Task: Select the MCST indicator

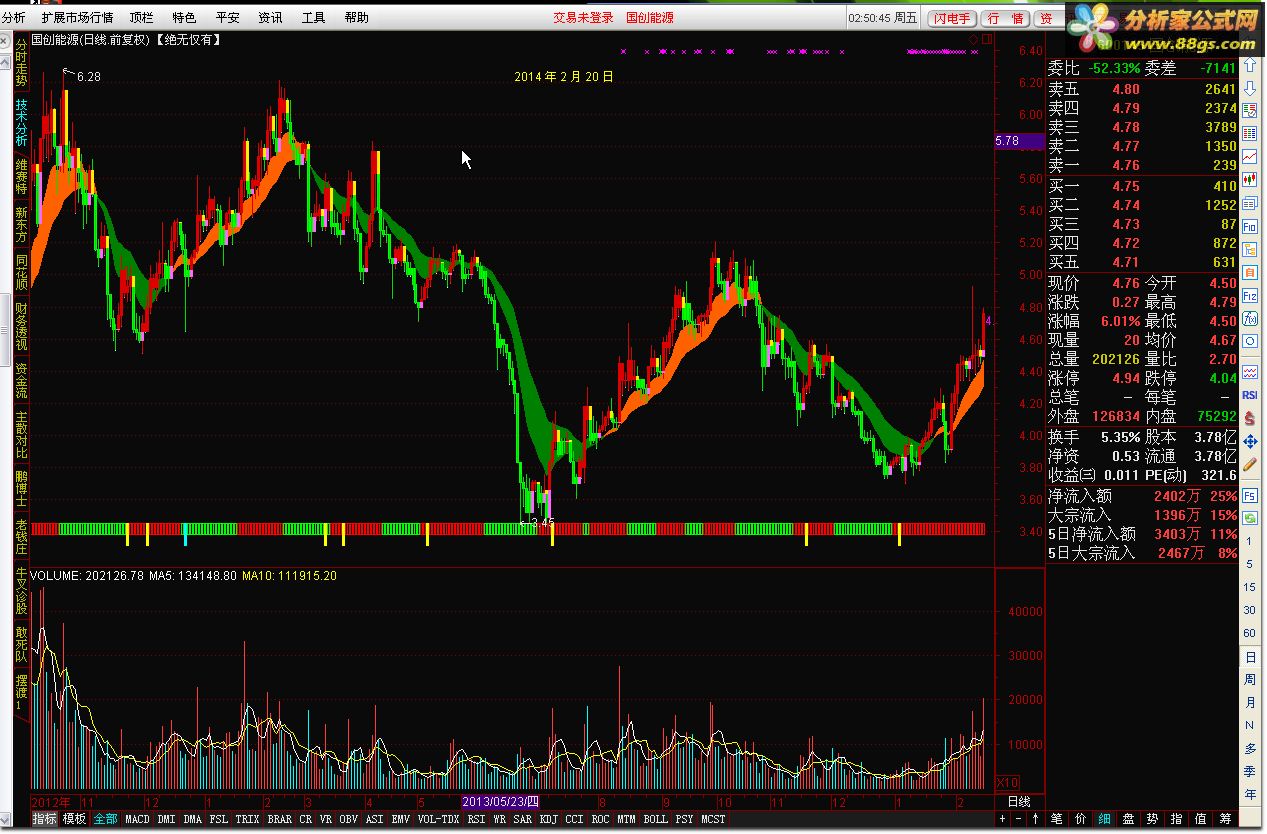Action: [x=713, y=819]
